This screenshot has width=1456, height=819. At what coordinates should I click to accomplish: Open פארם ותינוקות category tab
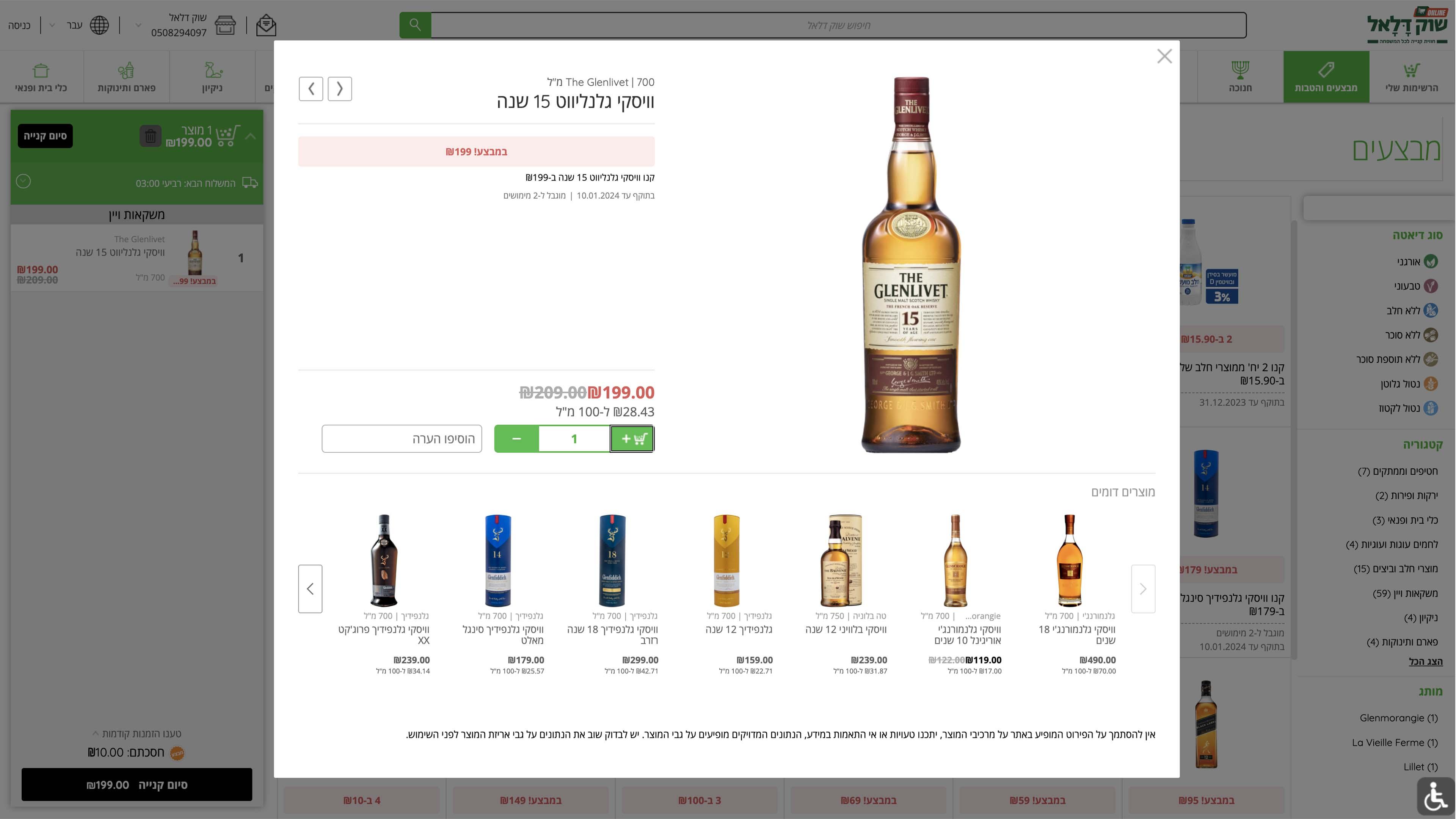127,77
